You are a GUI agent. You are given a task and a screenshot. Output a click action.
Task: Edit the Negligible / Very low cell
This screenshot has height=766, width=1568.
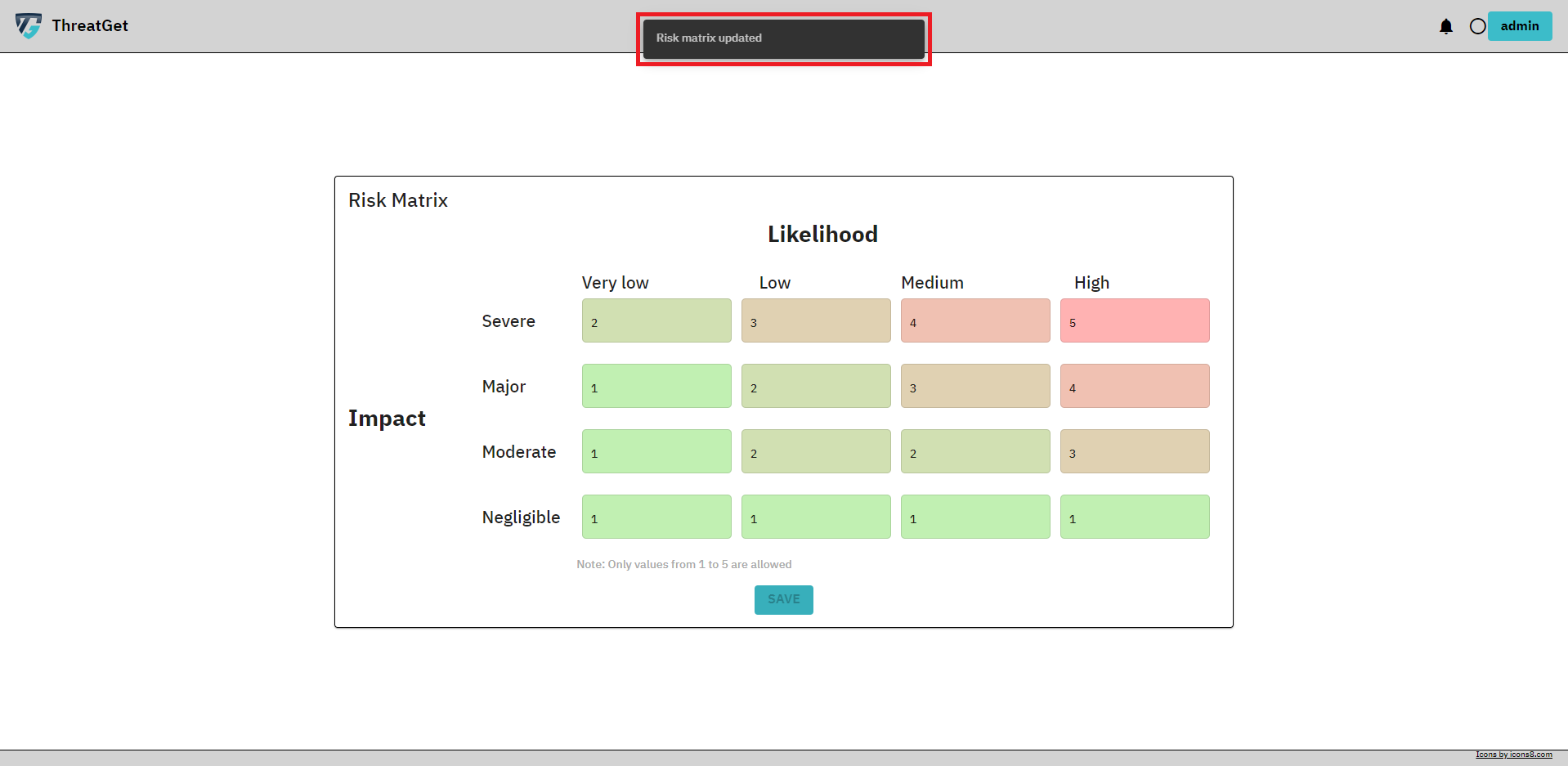pos(656,517)
